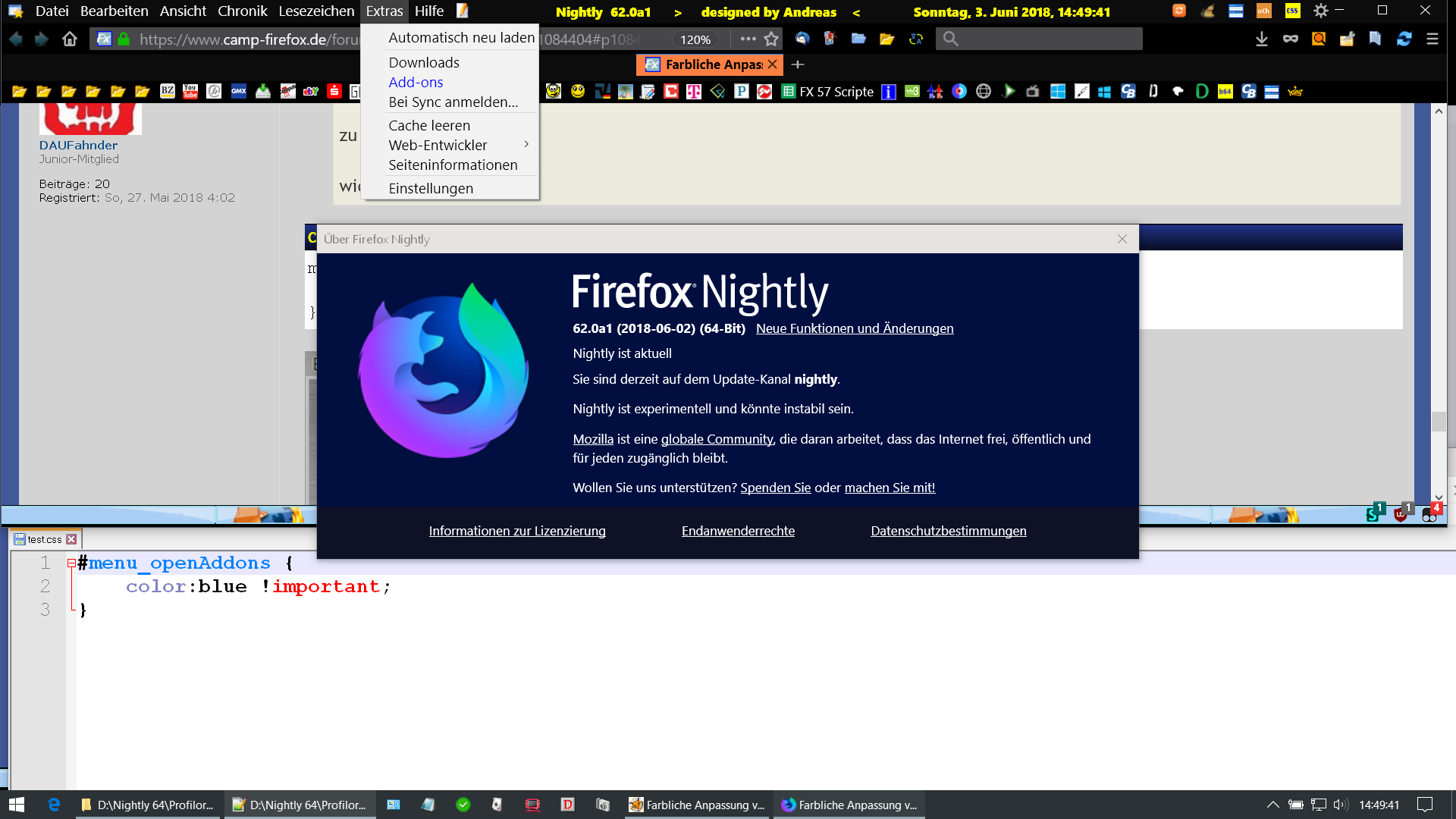Screen dimensions: 1456x819
Task: Collapse the CSS rule fold marker
Action: tap(71, 563)
